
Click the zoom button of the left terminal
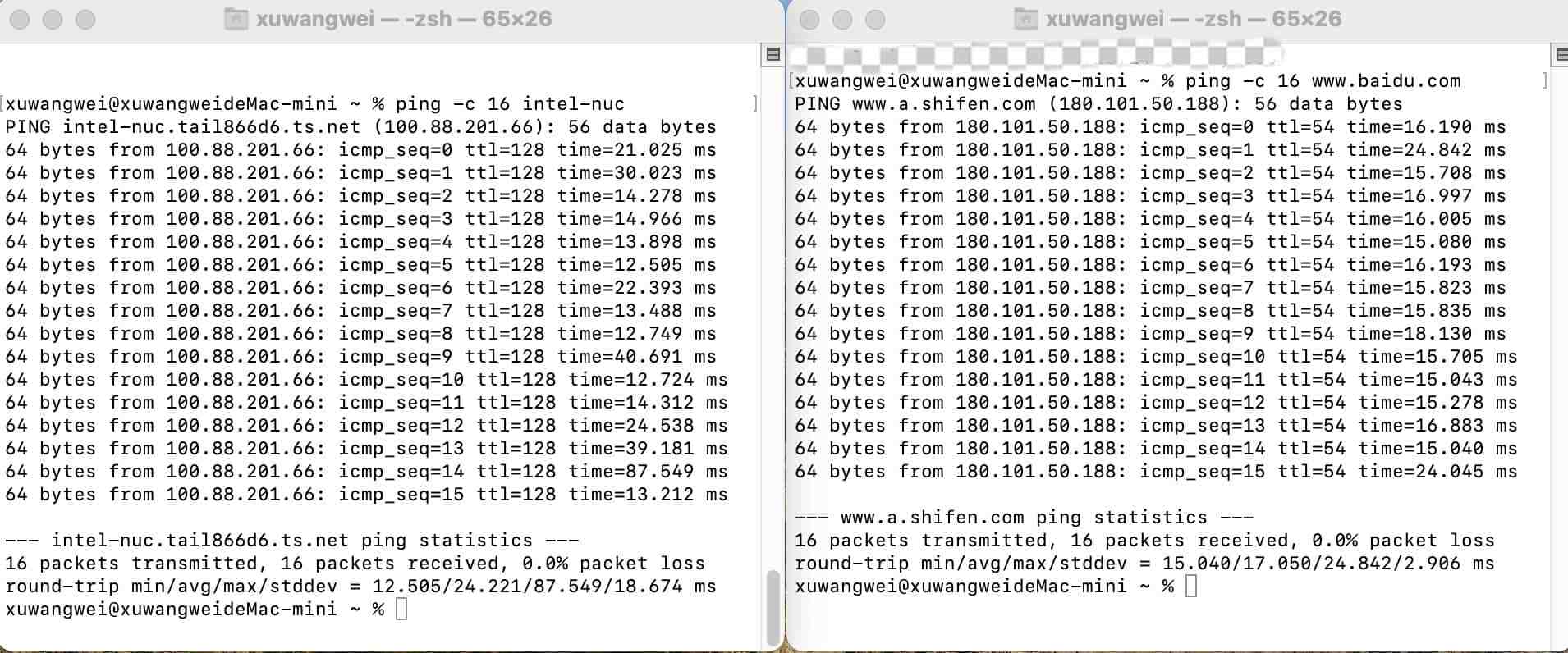(x=85, y=20)
